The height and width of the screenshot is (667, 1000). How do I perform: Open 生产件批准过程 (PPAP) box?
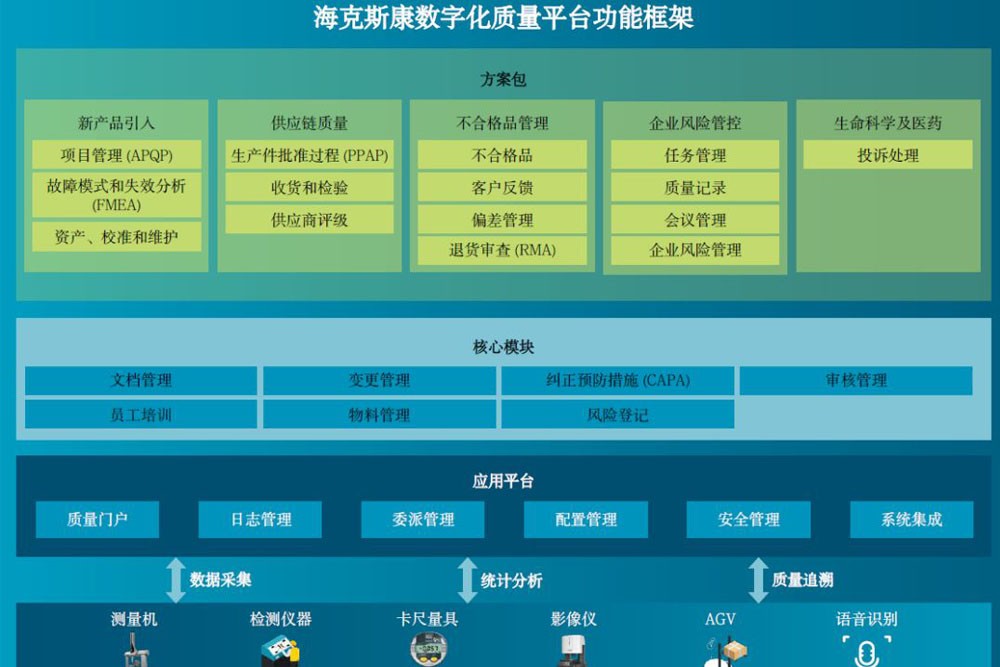click(309, 155)
